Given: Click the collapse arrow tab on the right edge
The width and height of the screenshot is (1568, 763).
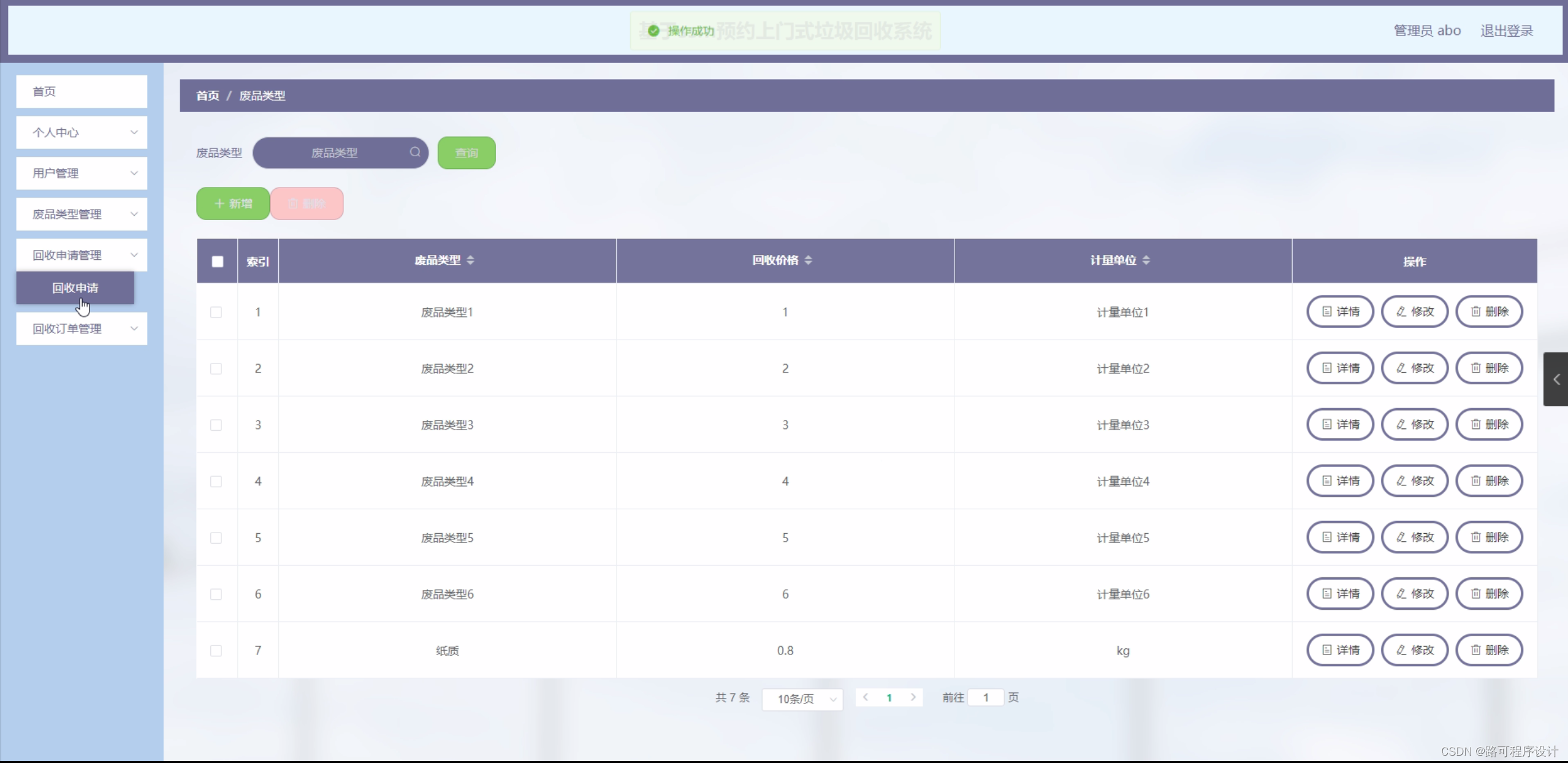Looking at the screenshot, I should [1556, 379].
